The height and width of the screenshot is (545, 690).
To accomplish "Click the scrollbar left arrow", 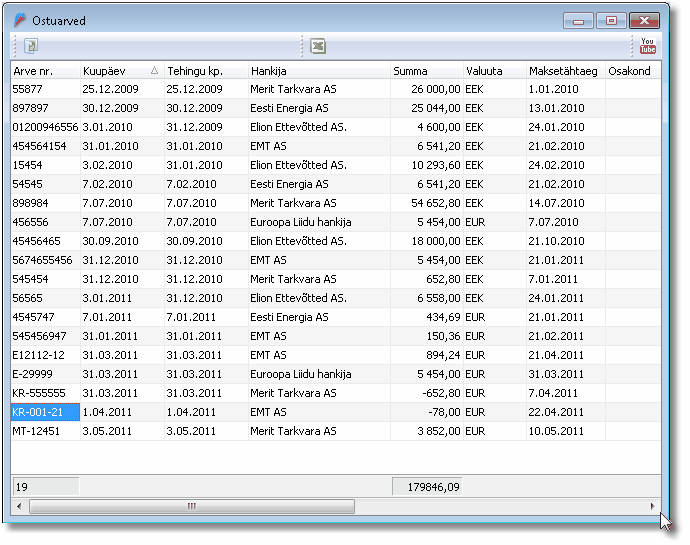I will click(19, 506).
